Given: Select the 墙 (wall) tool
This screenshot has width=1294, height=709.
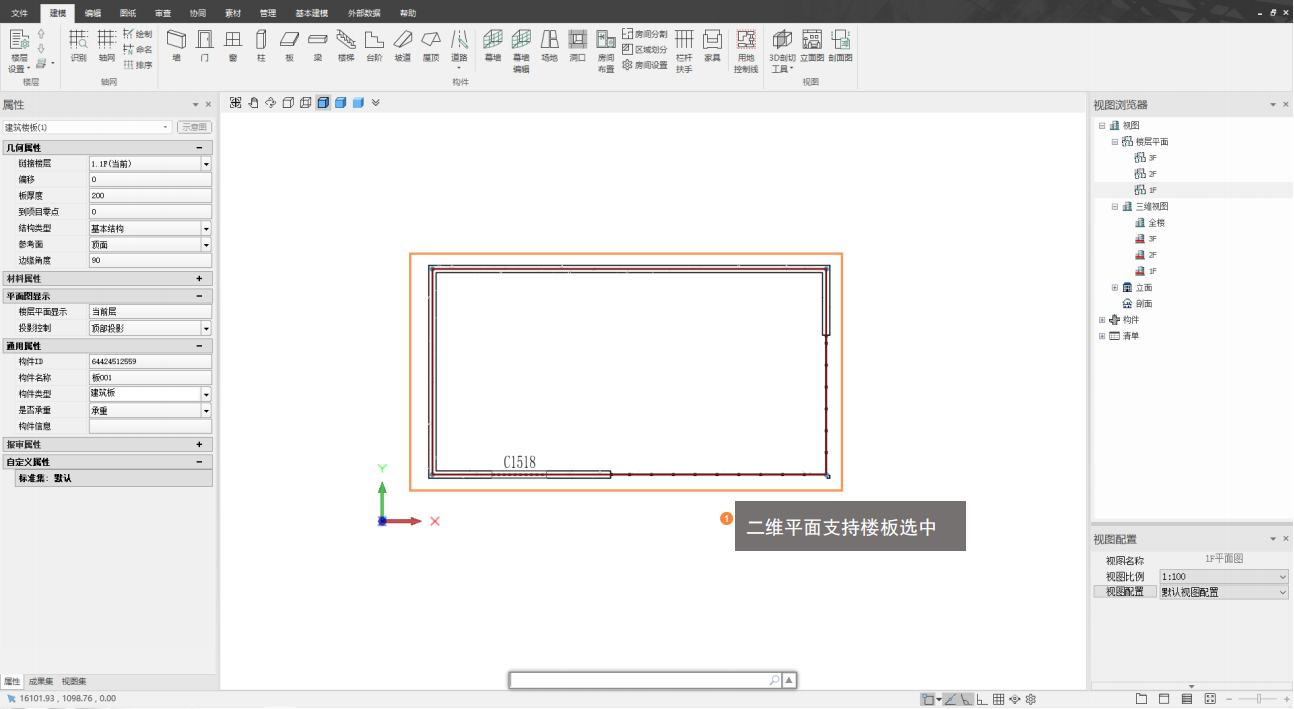Looking at the screenshot, I should coord(176,44).
